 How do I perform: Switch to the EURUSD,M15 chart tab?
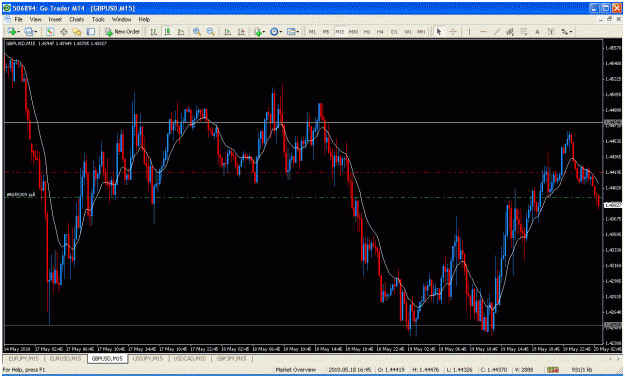tap(65, 358)
